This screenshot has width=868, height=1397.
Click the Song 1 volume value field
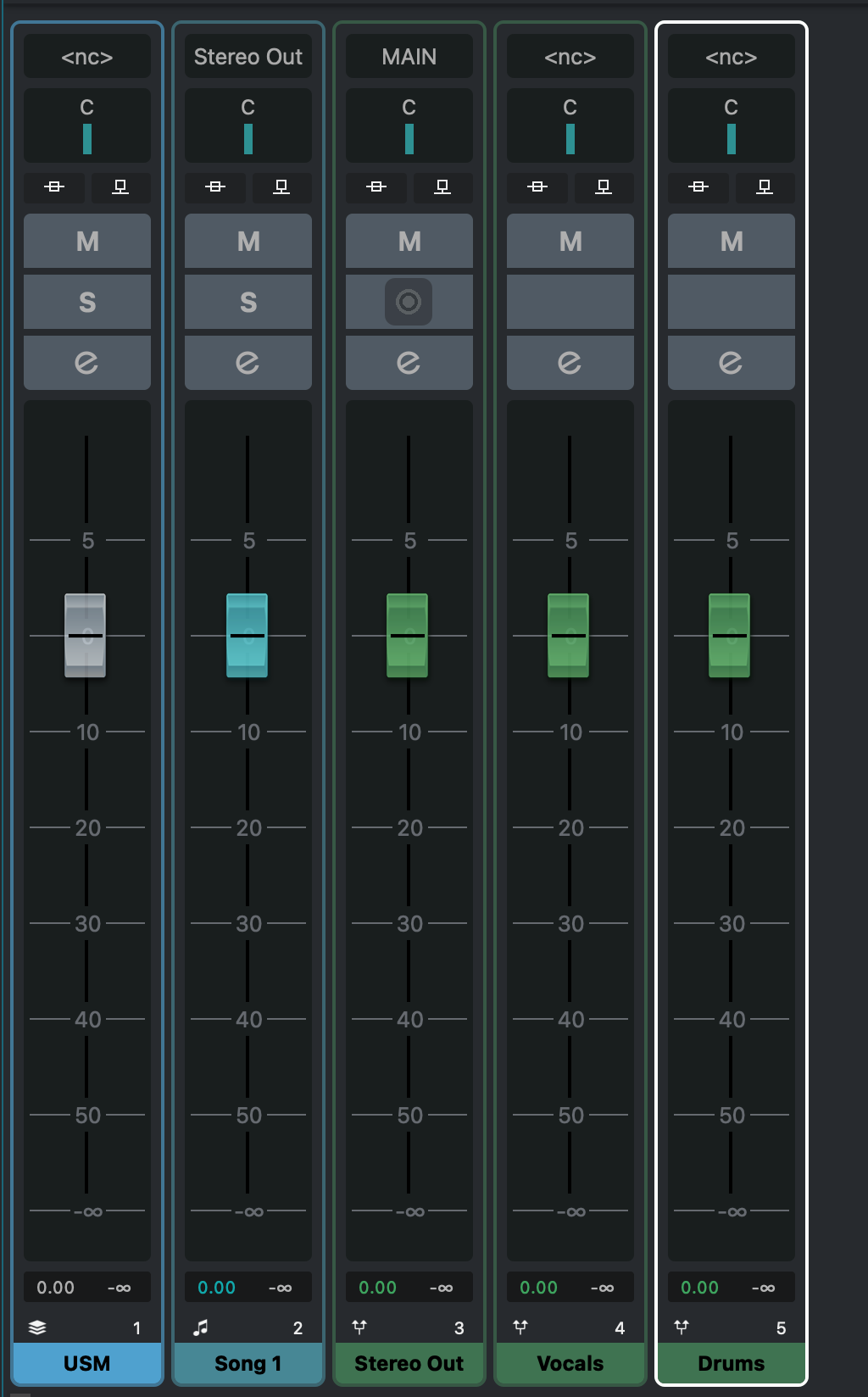click(x=217, y=1288)
